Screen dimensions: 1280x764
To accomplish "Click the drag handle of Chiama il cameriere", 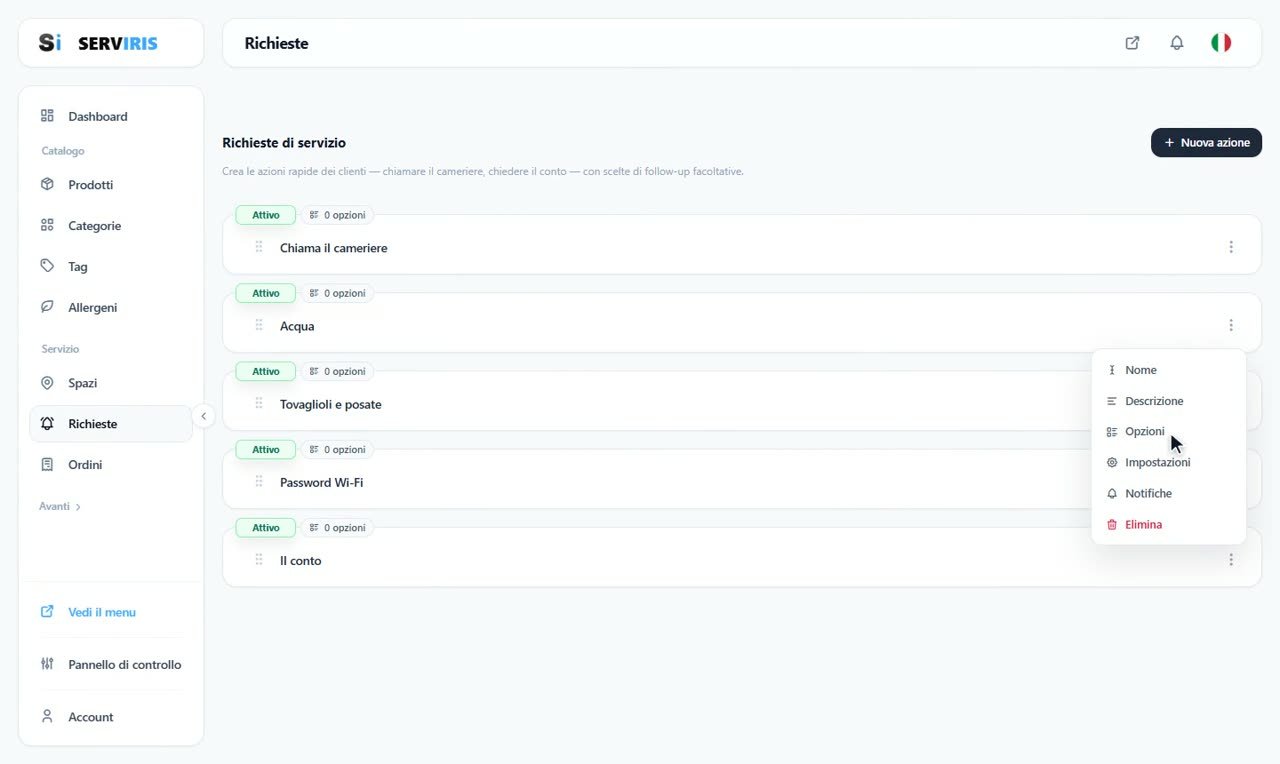I will click(x=259, y=247).
